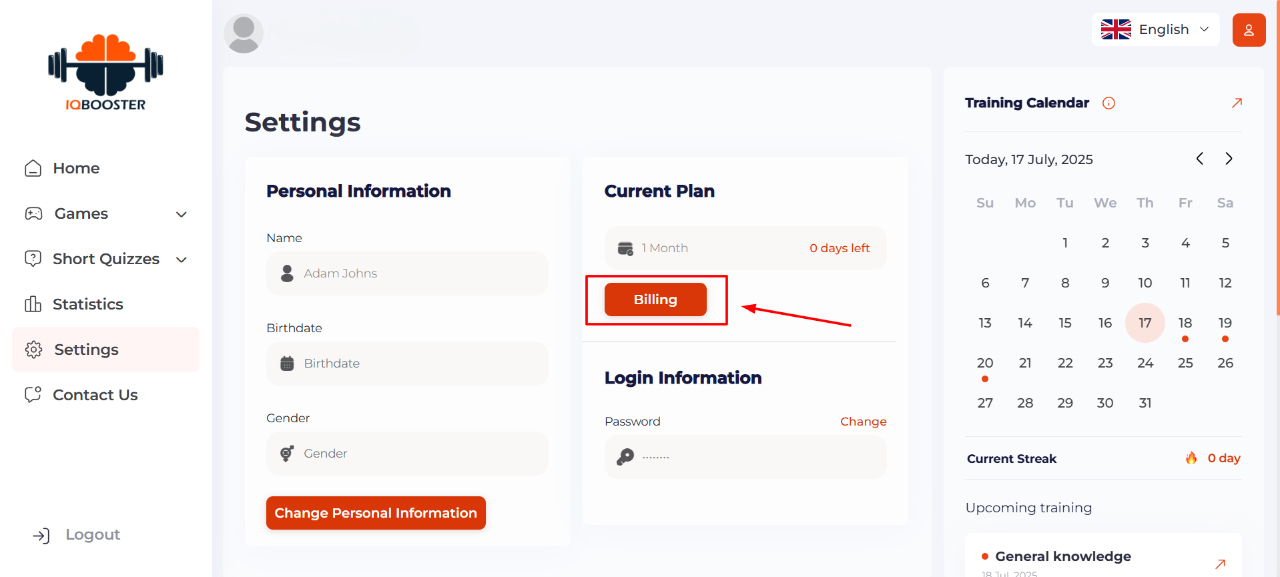The width and height of the screenshot is (1280, 577).
Task: Select the Statistics chart icon
Action: tap(33, 304)
